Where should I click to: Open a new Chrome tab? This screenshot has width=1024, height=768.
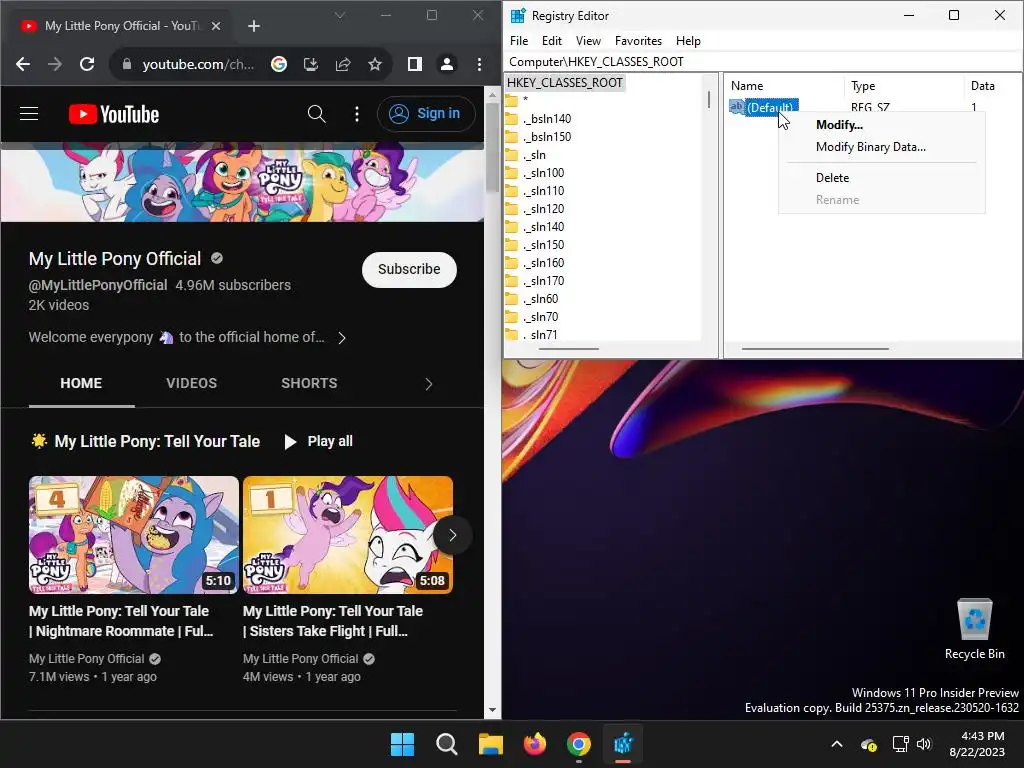pos(254,25)
